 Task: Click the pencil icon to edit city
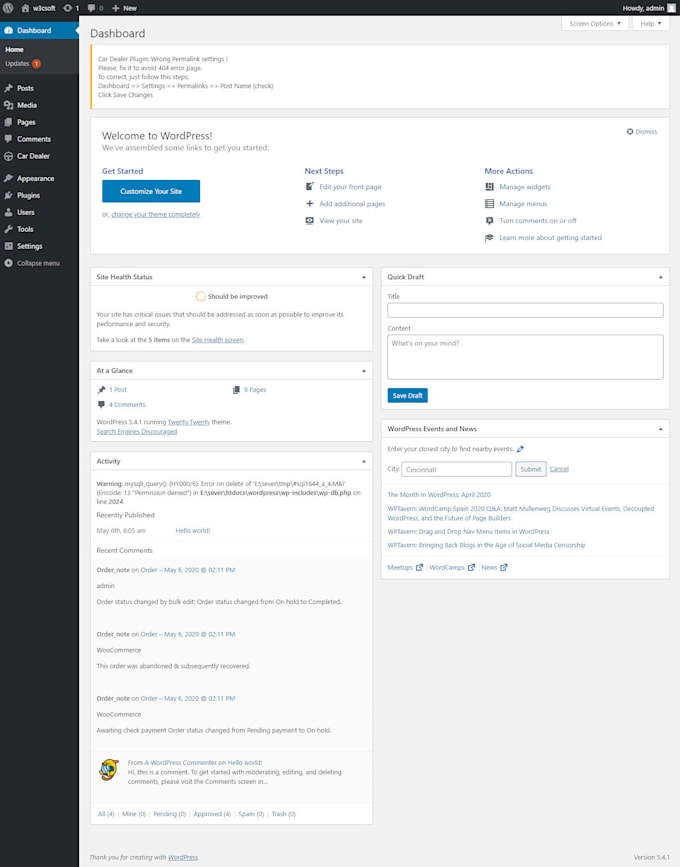point(520,449)
